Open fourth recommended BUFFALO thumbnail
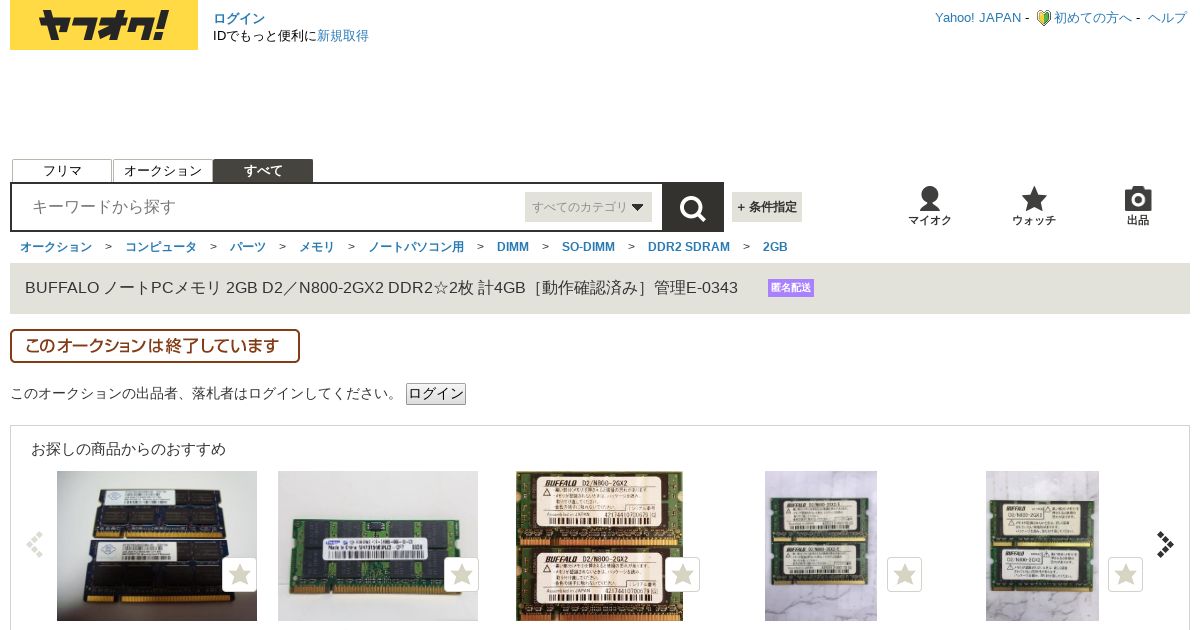 coord(821,546)
